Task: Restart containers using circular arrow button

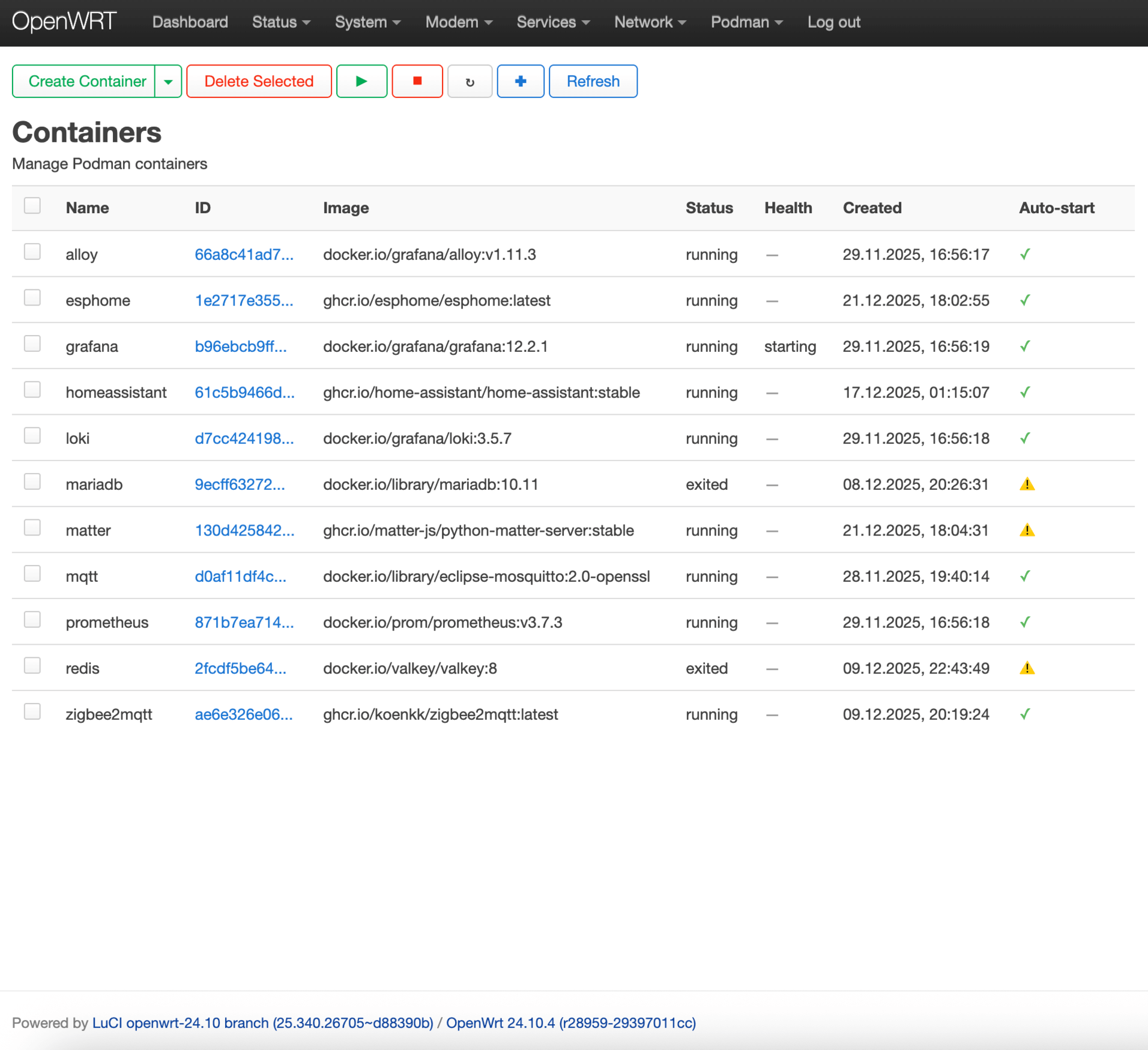Action: pyautogui.click(x=470, y=81)
